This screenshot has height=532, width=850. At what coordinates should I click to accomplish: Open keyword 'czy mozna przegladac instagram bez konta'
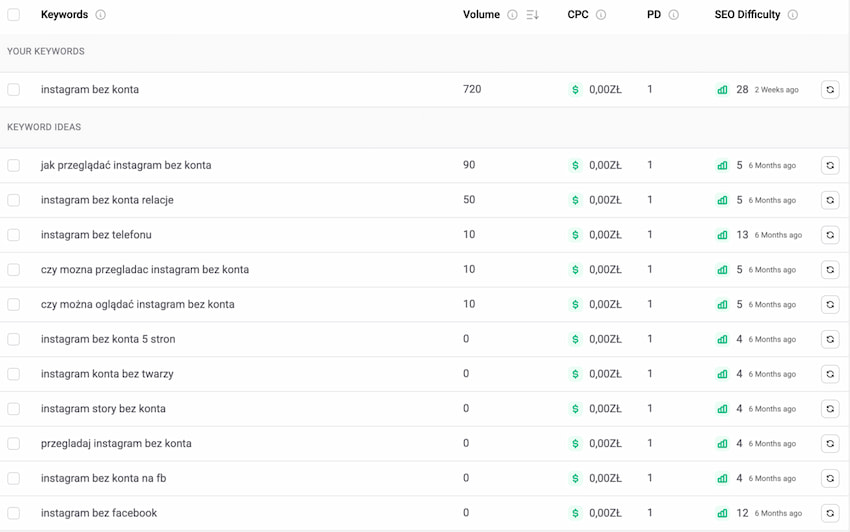[145, 270]
